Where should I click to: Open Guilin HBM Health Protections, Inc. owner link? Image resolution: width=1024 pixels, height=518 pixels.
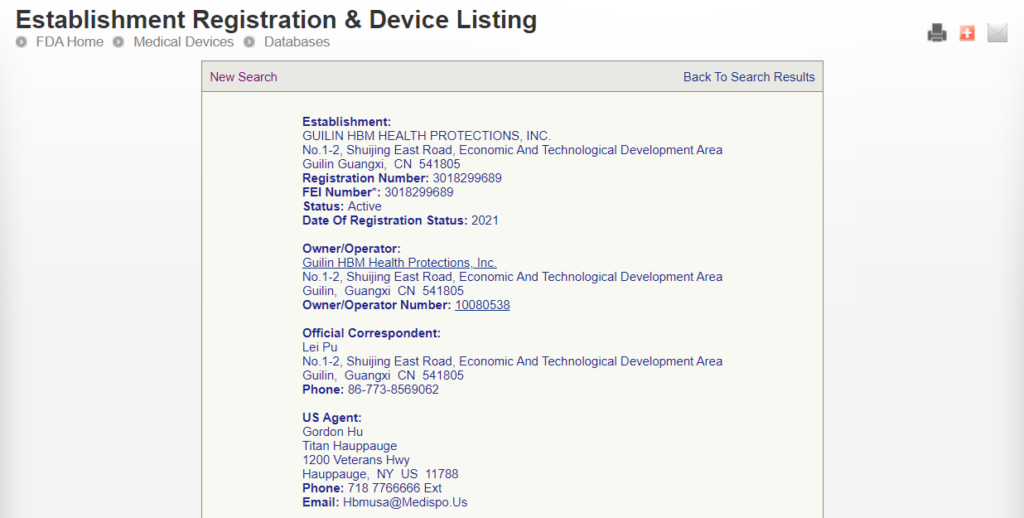click(399, 263)
